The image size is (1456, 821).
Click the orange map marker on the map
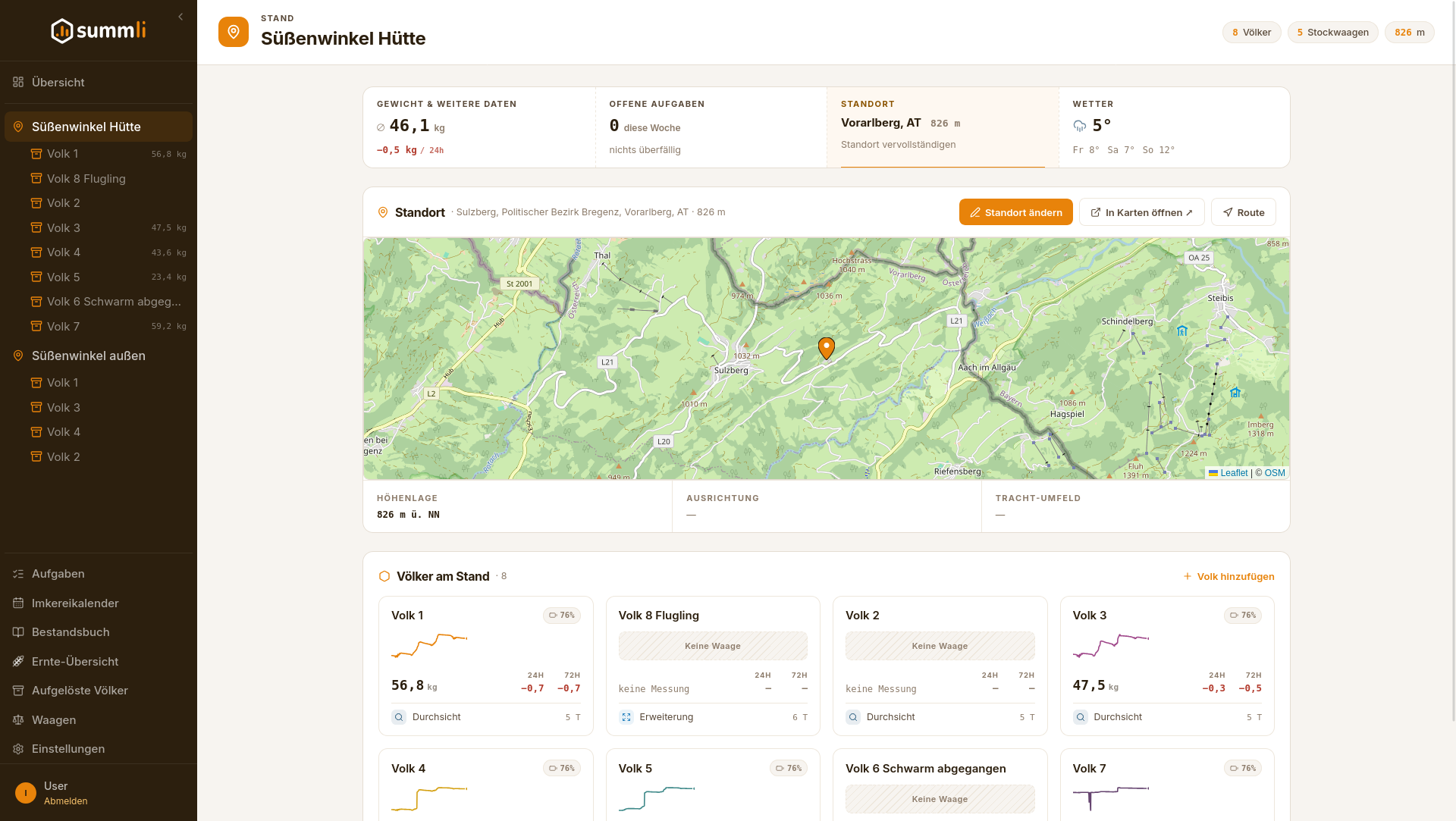pyautogui.click(x=827, y=348)
